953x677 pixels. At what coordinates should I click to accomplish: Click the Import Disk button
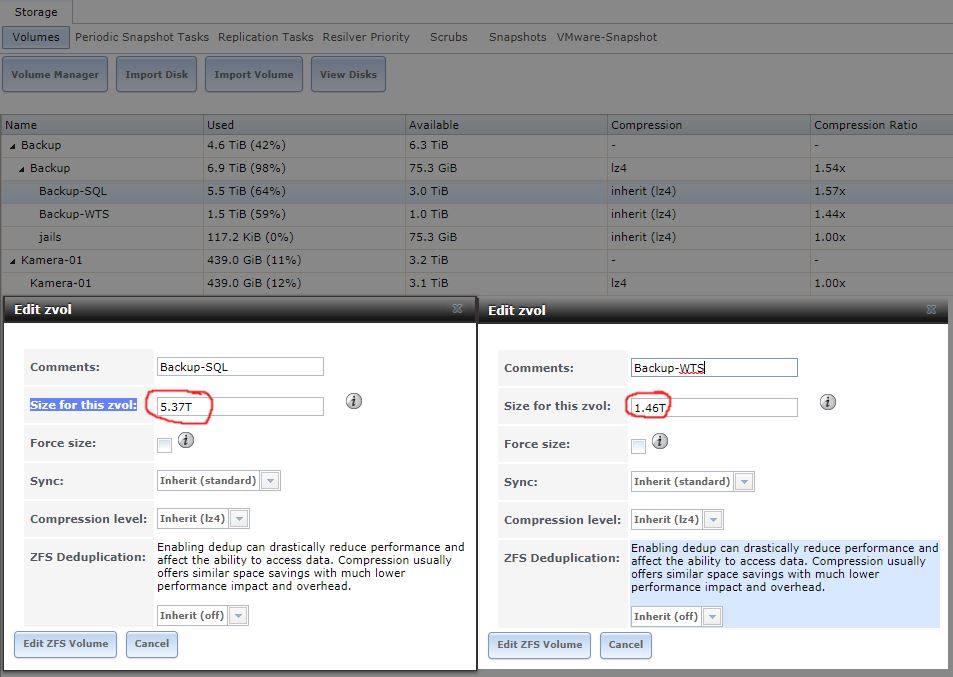click(156, 74)
